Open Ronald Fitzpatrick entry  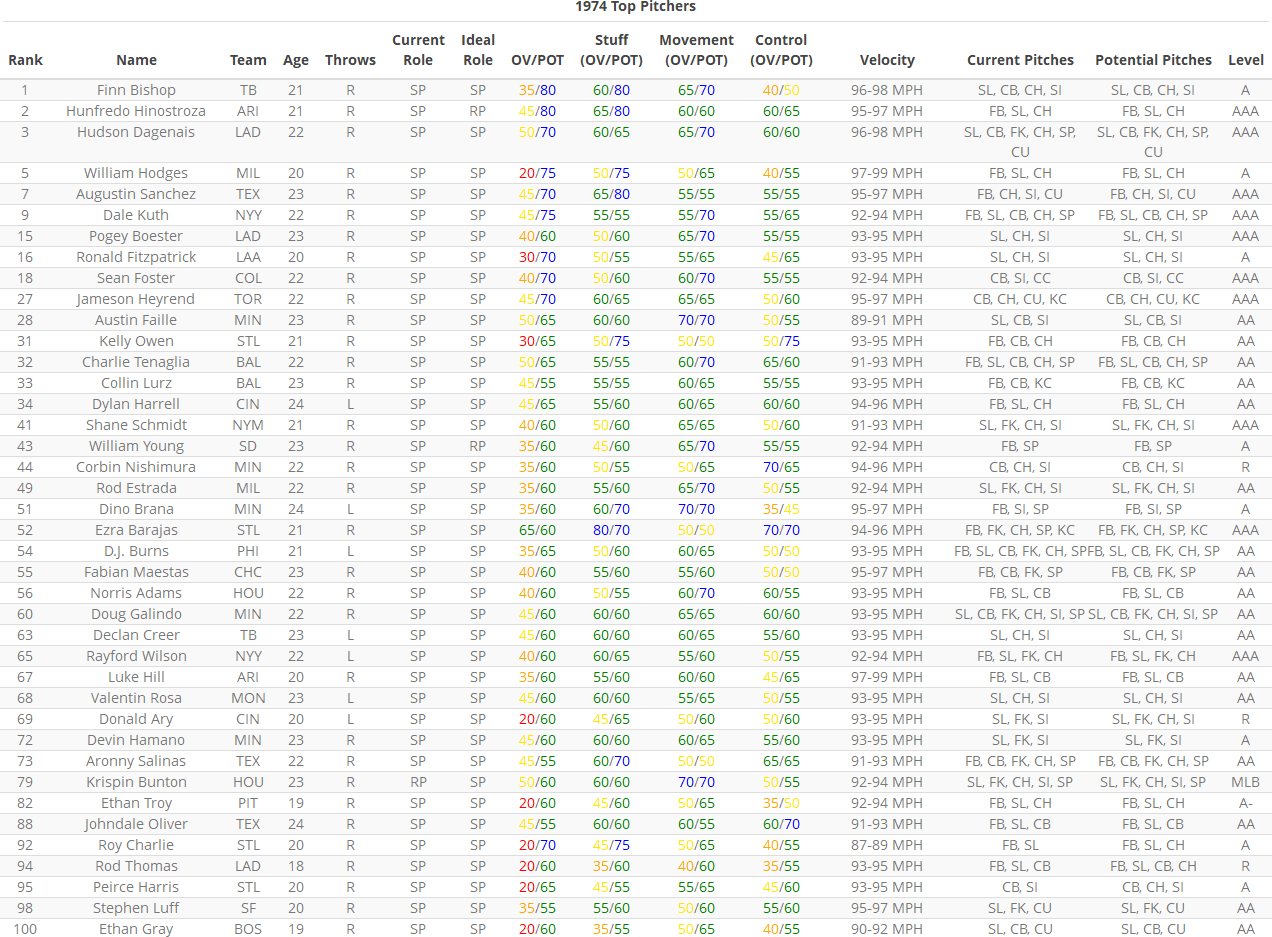[x=136, y=257]
